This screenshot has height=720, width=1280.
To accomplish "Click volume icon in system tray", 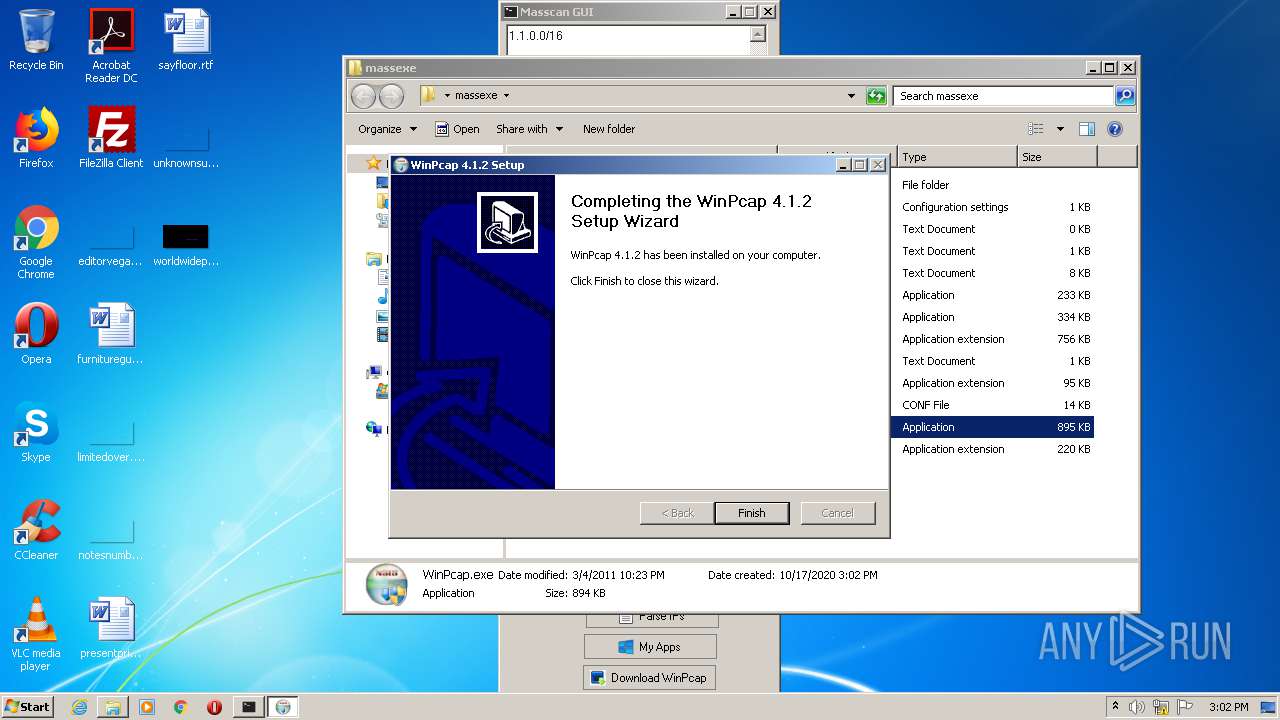I will coord(1136,707).
